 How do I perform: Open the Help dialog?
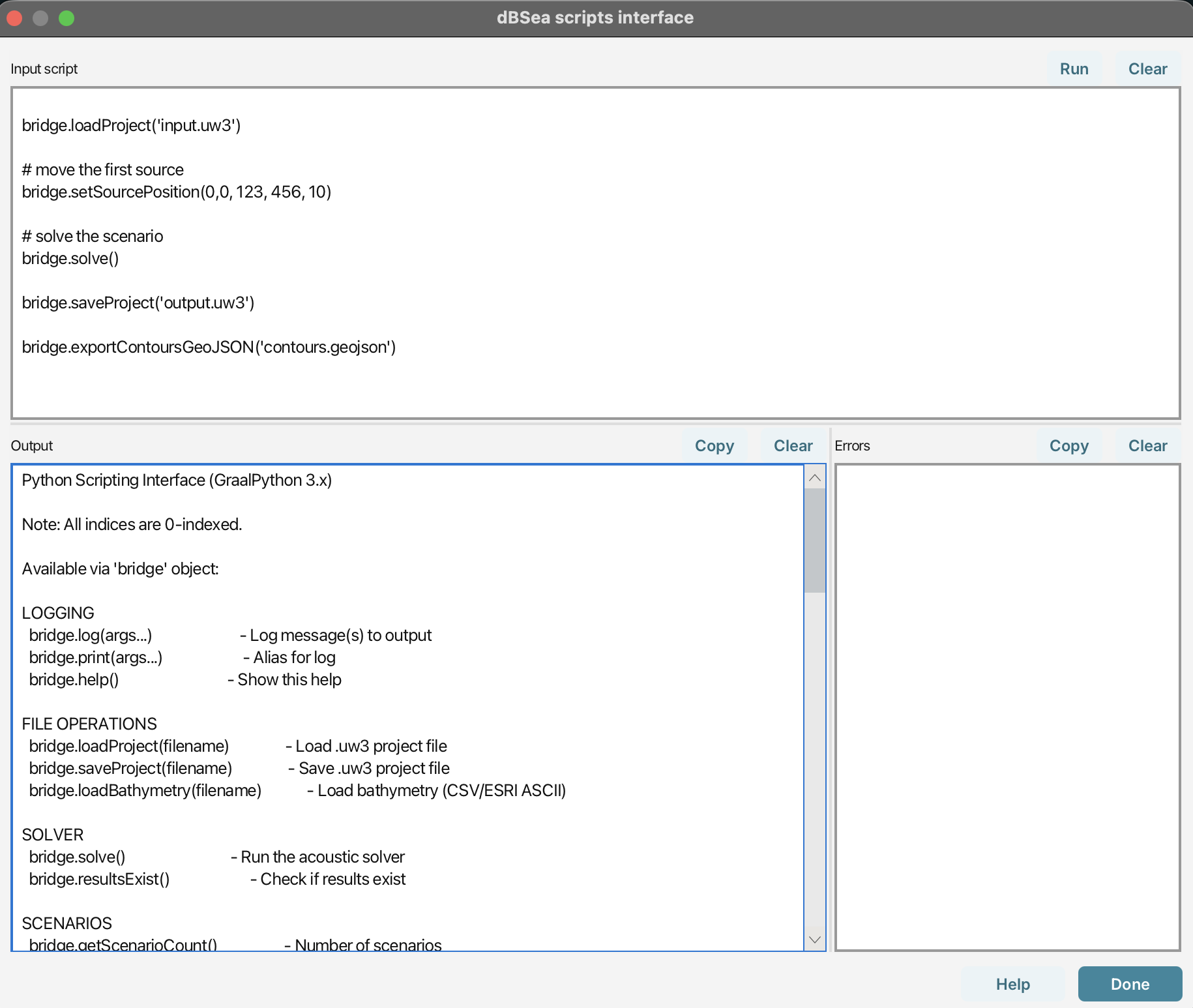tap(1012, 984)
